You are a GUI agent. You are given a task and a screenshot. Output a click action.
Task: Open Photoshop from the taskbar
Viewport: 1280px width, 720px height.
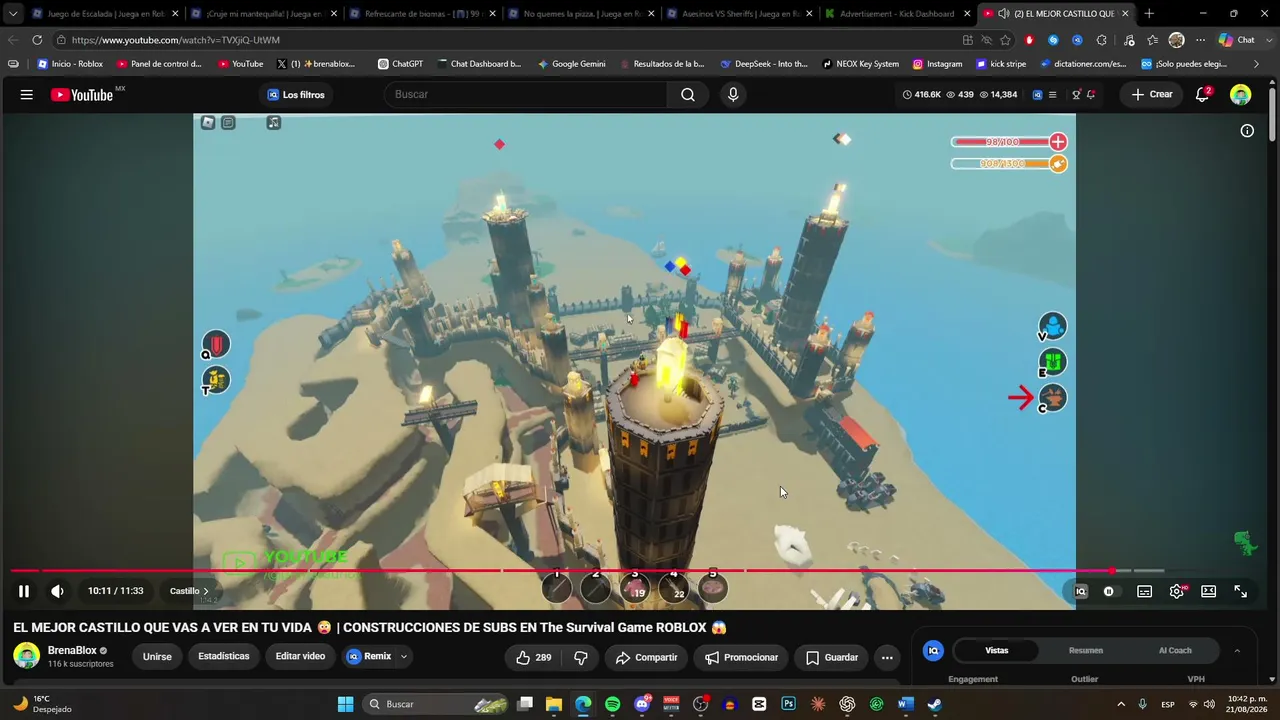point(788,704)
